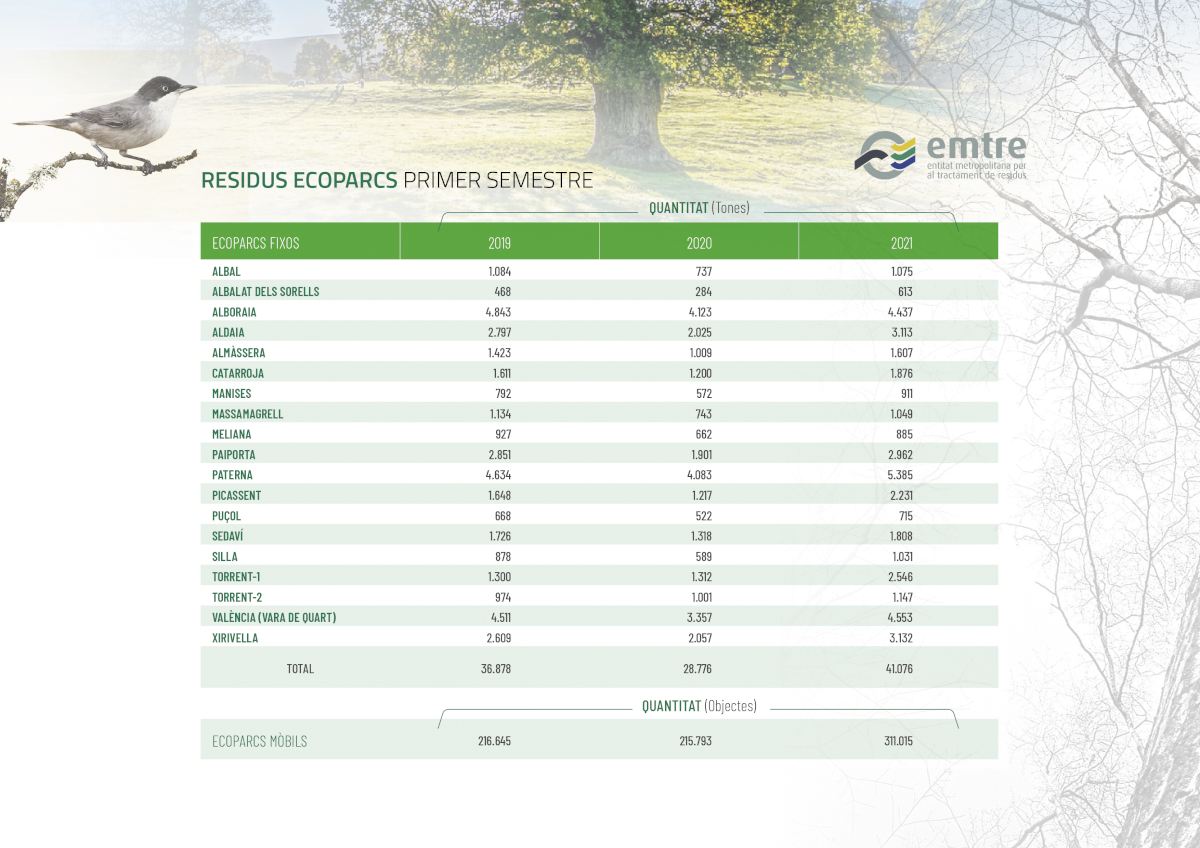
Task: Click the Ecoparcs Fixos column header
Action: [256, 242]
